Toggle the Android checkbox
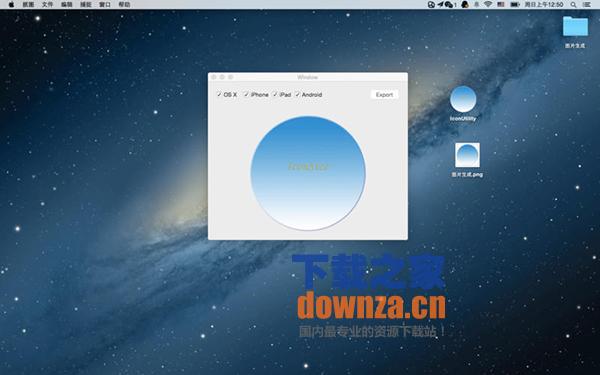The height and width of the screenshot is (375, 600). (297, 95)
